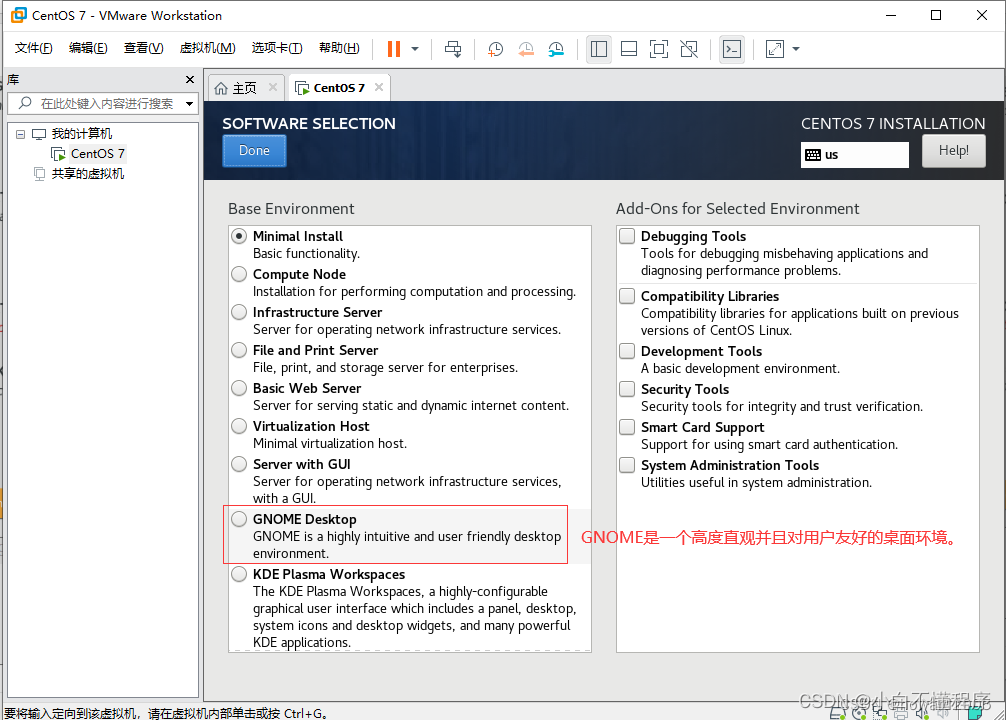This screenshot has height=720, width=1006.
Task: Click the Done button
Action: (254, 151)
